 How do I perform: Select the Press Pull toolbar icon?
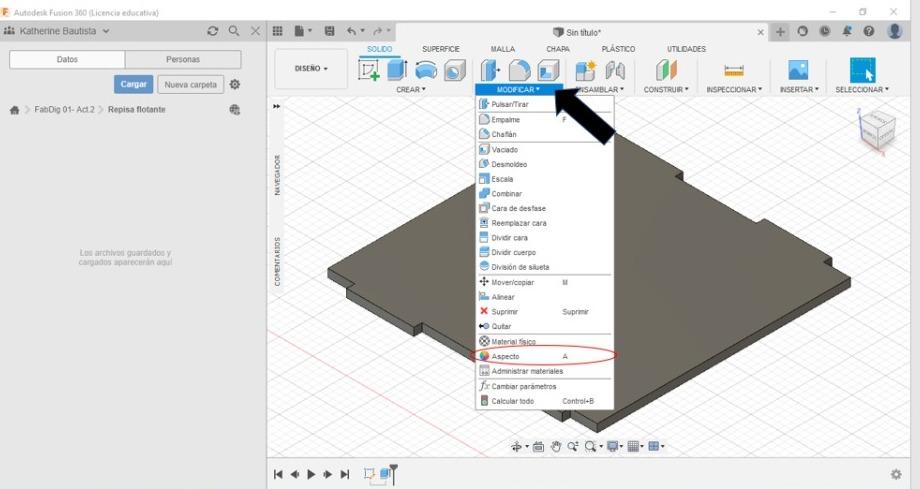pos(490,70)
